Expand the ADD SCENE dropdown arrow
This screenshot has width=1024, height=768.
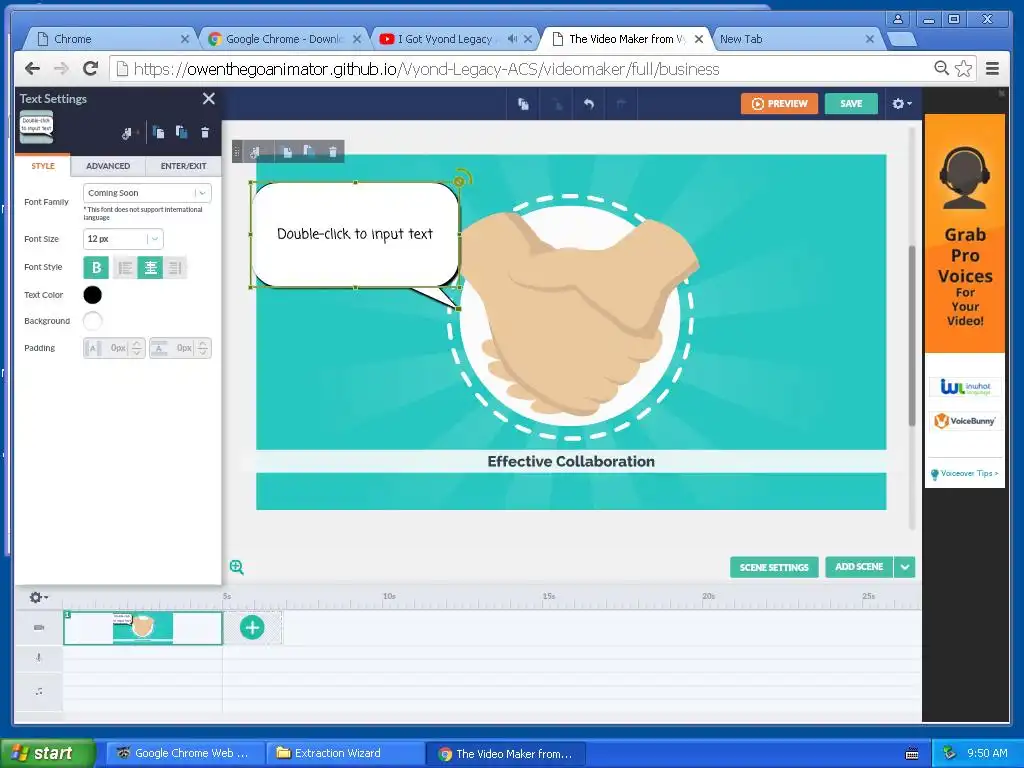(x=904, y=567)
